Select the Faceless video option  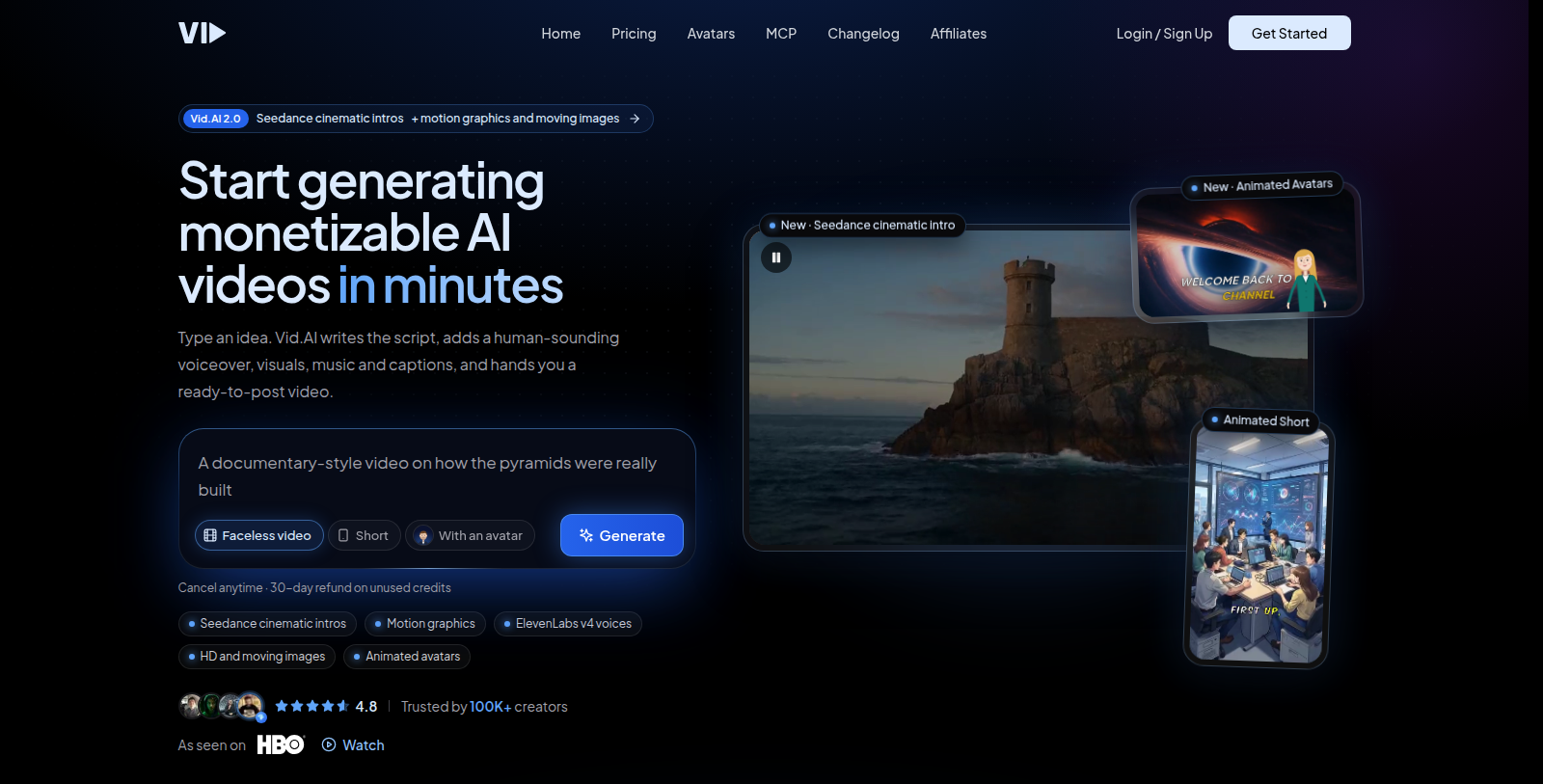point(259,535)
